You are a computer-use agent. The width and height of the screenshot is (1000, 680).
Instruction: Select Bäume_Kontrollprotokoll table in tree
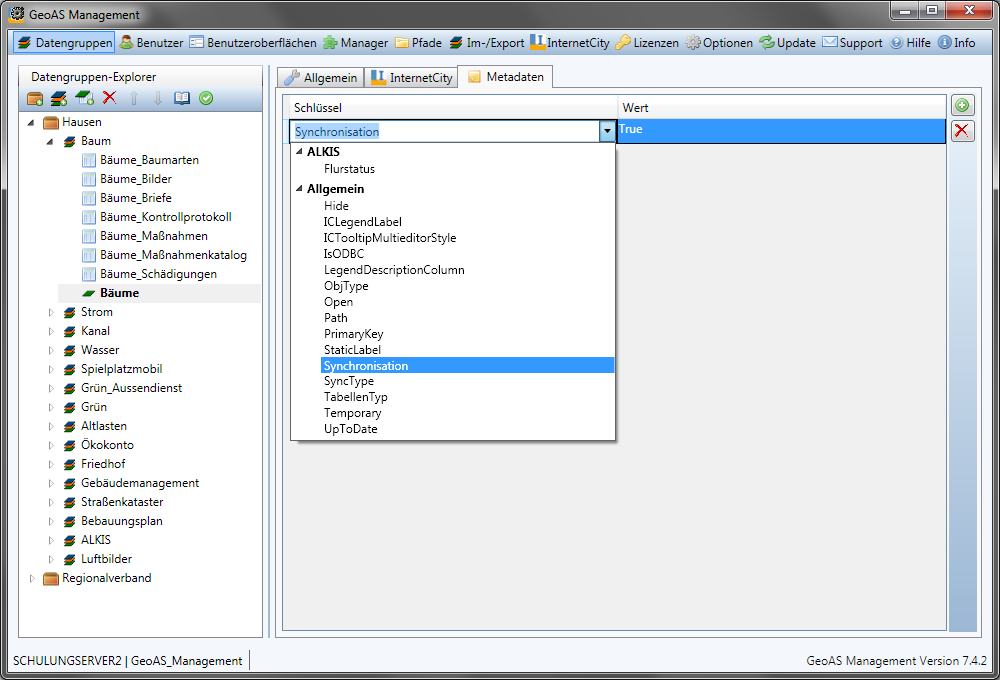pos(165,217)
